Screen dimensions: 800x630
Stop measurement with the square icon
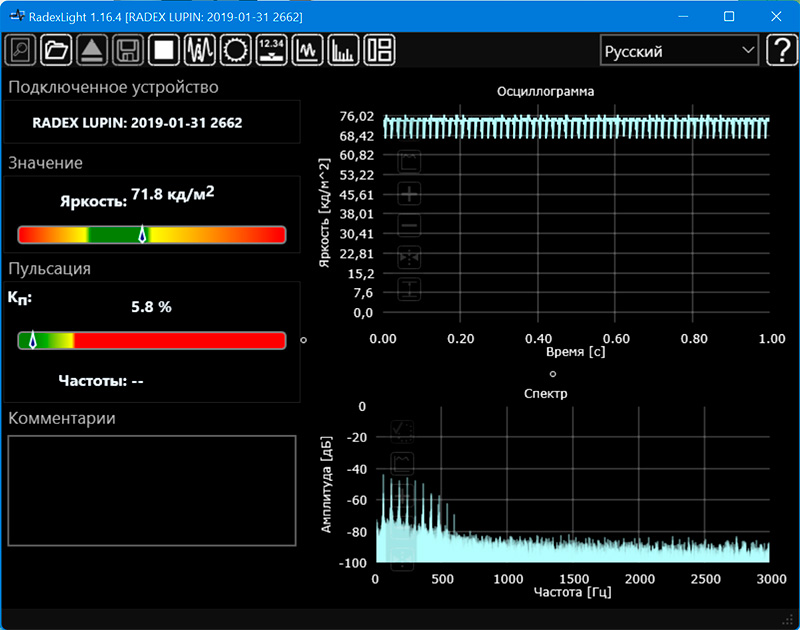tap(163, 50)
